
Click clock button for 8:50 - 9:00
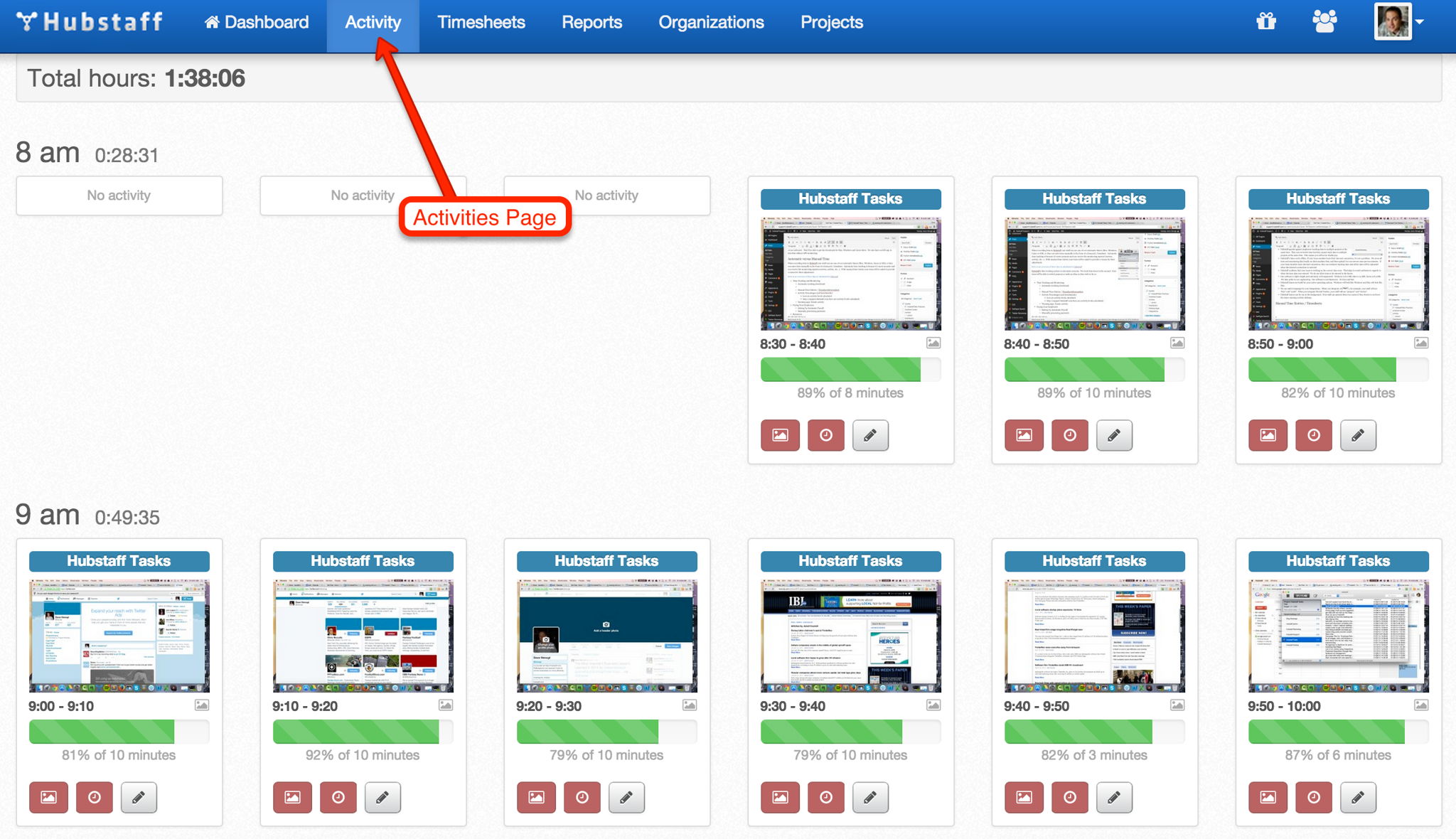point(1314,435)
